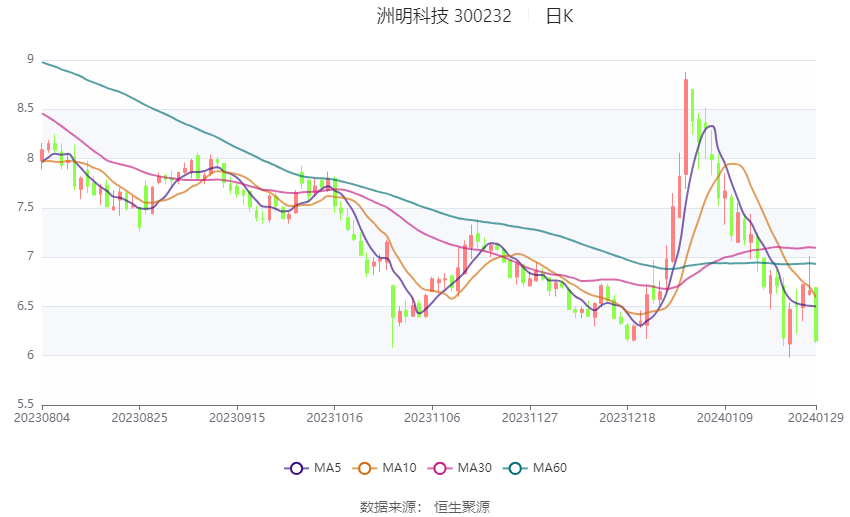Screen dimensions: 850x517
Task: Click the 20230915 date axis label
Action: (x=237, y=418)
